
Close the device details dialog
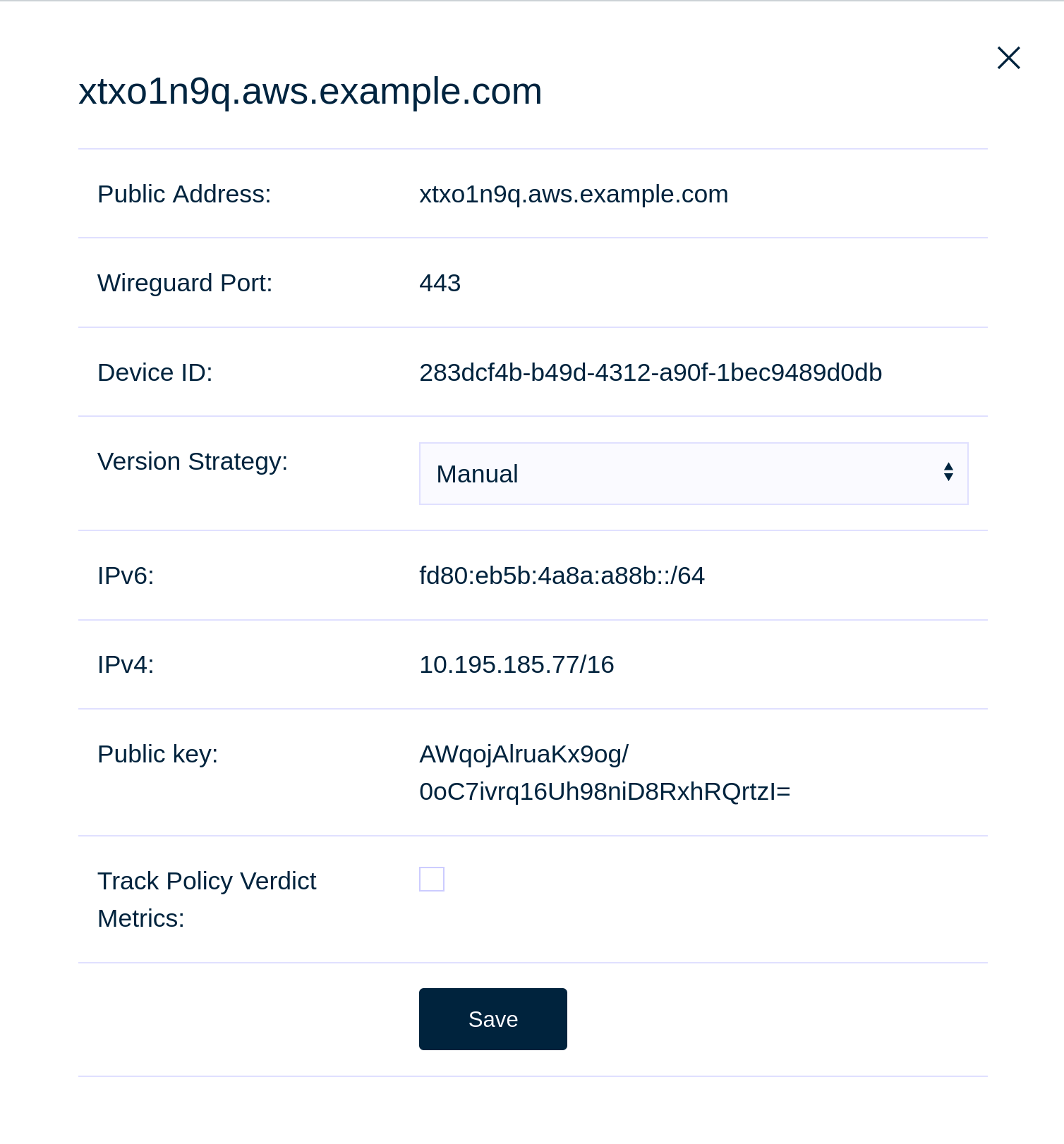(x=1008, y=58)
